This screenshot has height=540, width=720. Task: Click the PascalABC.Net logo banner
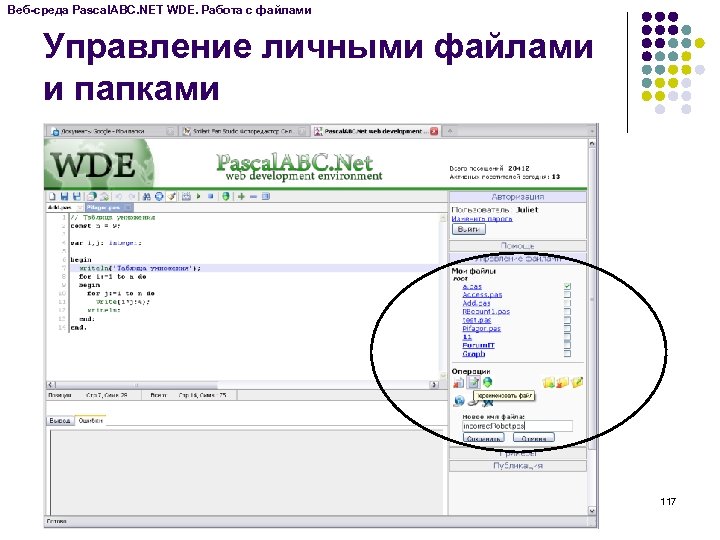point(299,167)
